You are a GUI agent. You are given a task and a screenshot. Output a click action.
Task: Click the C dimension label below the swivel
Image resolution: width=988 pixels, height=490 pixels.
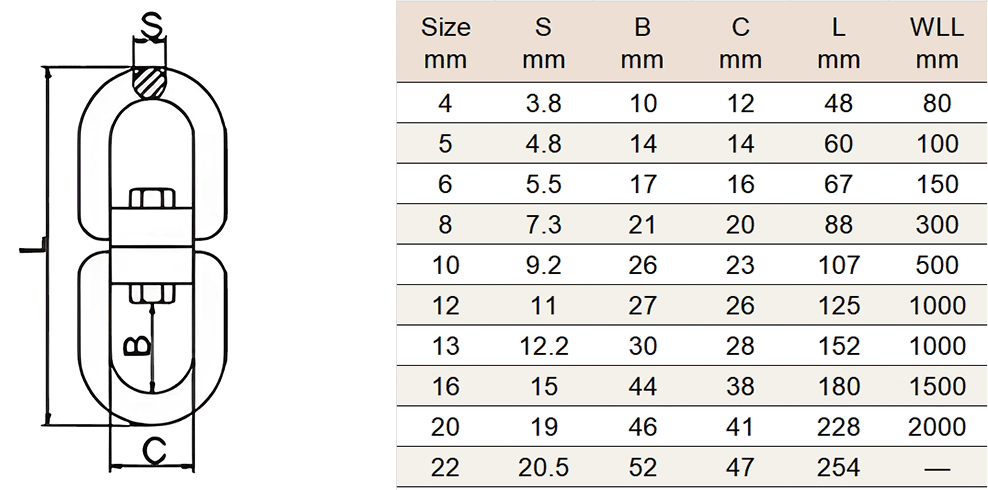pyautogui.click(x=153, y=451)
